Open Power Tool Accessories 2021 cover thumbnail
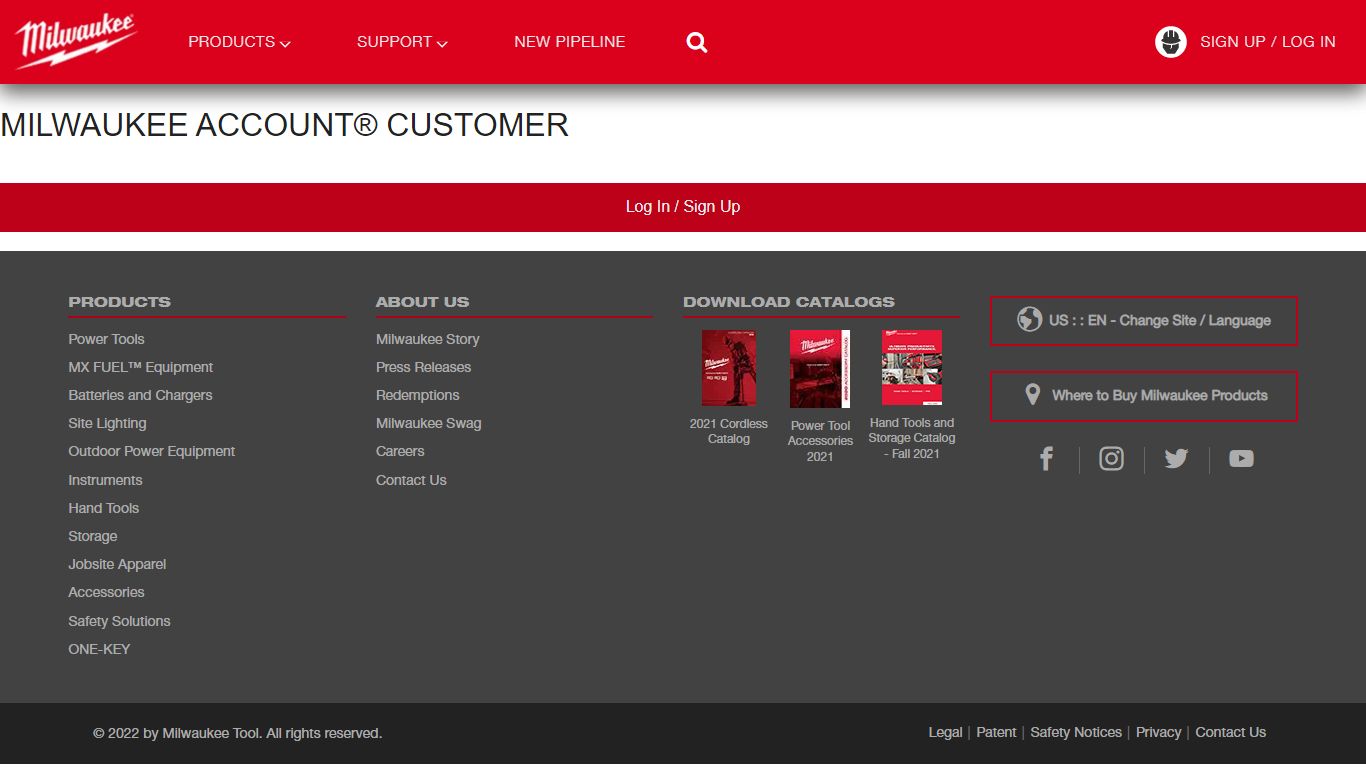Image resolution: width=1366 pixels, height=768 pixels. point(820,369)
